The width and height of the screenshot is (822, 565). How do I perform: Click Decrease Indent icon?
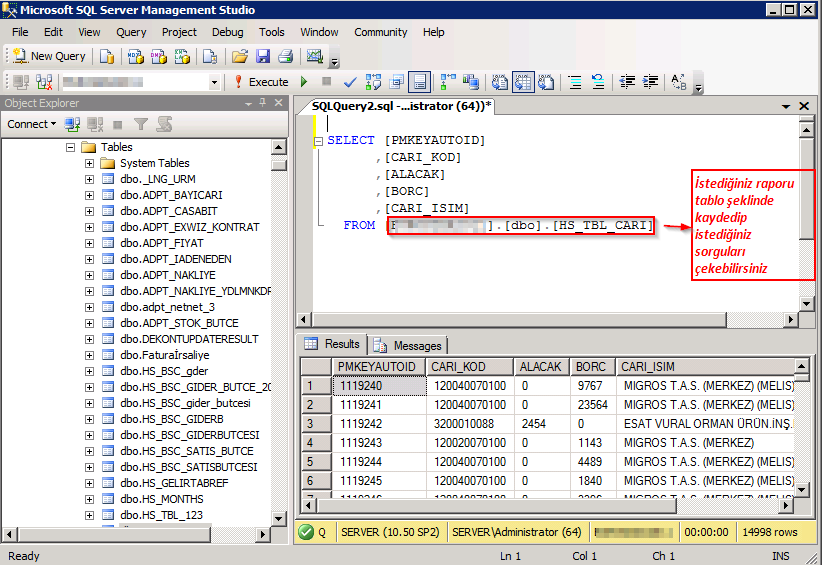pos(627,82)
